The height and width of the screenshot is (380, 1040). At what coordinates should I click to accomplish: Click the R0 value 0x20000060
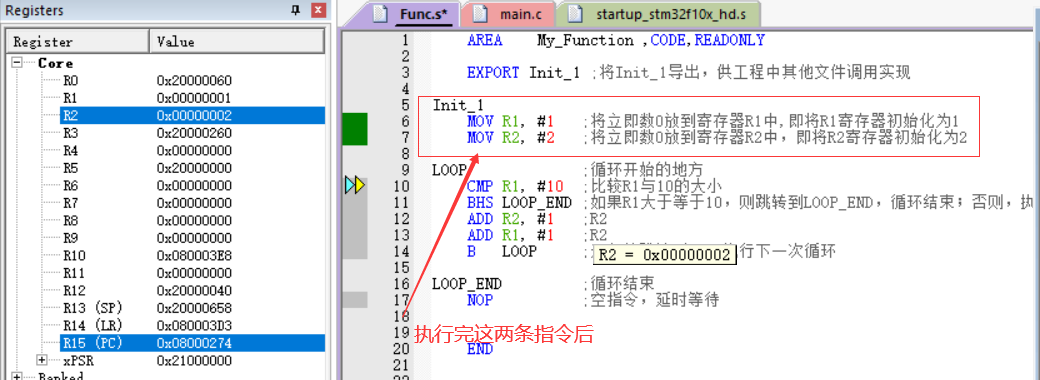(194, 81)
